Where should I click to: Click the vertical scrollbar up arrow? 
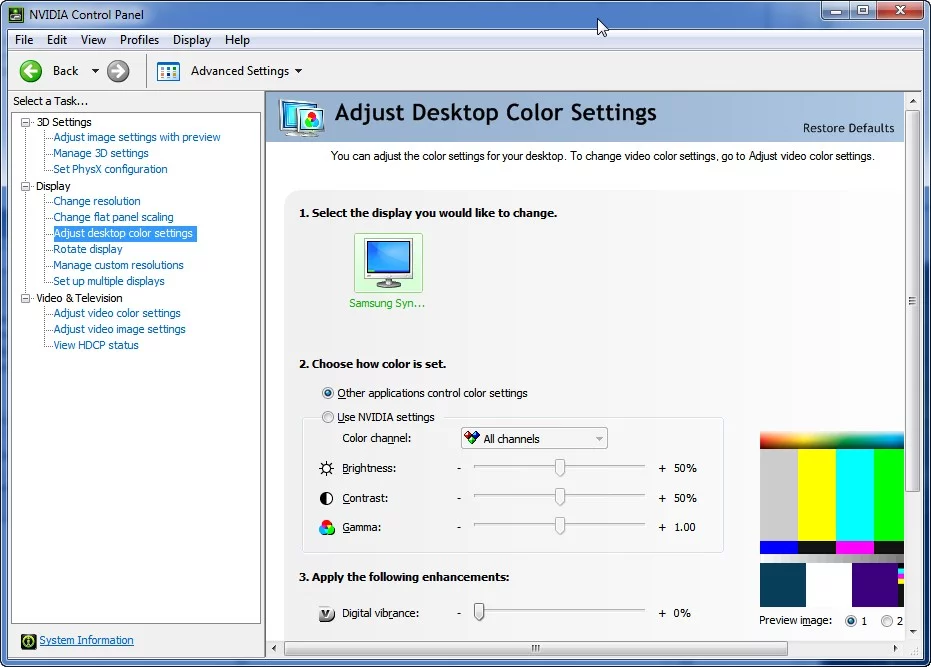coord(913,102)
